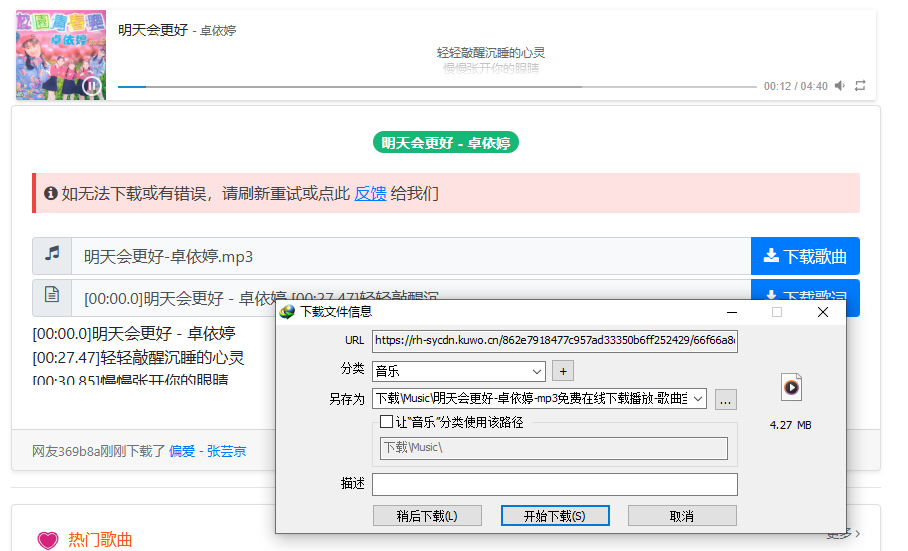Click the plus button to add a category
The height and width of the screenshot is (551, 908).
click(x=563, y=371)
